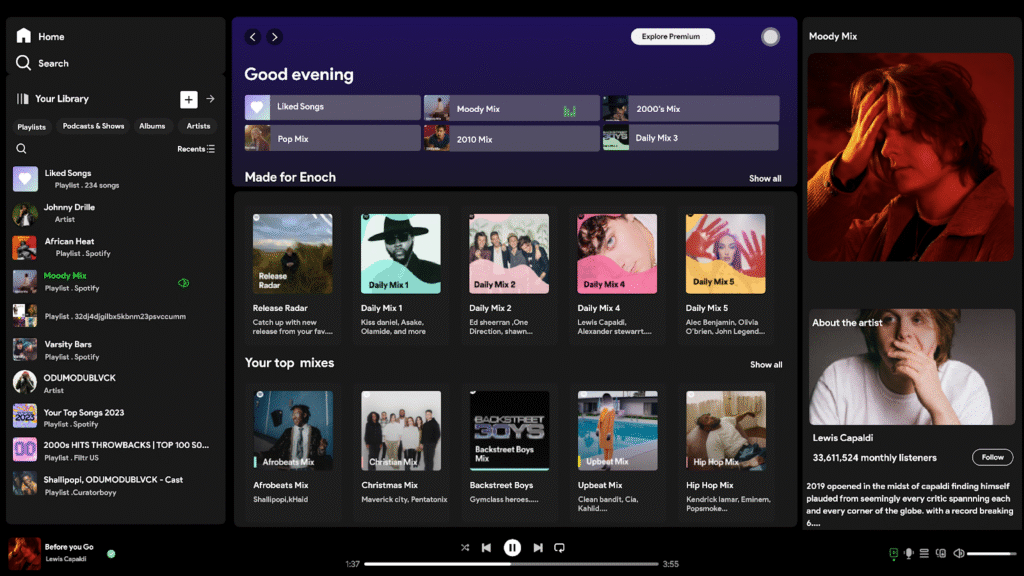Create a new playlist with the plus icon
This screenshot has width=1024, height=576.
pos(188,99)
